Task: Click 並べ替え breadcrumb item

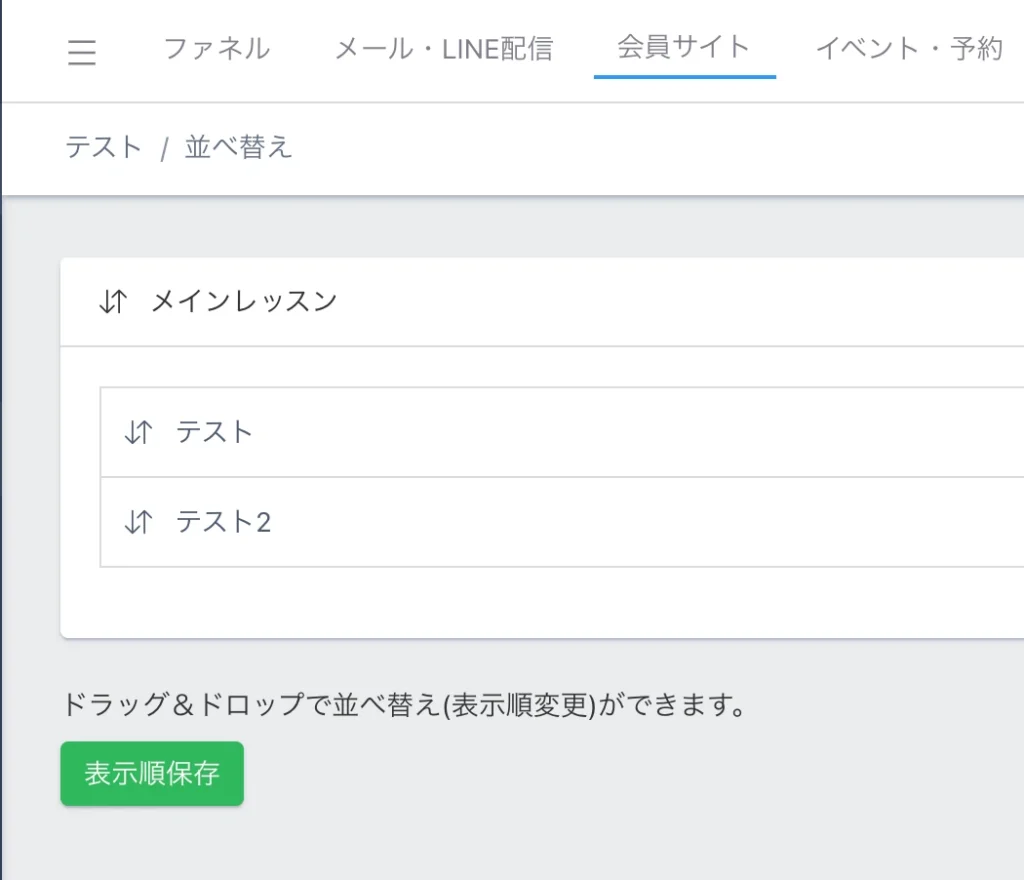Action: click(238, 147)
